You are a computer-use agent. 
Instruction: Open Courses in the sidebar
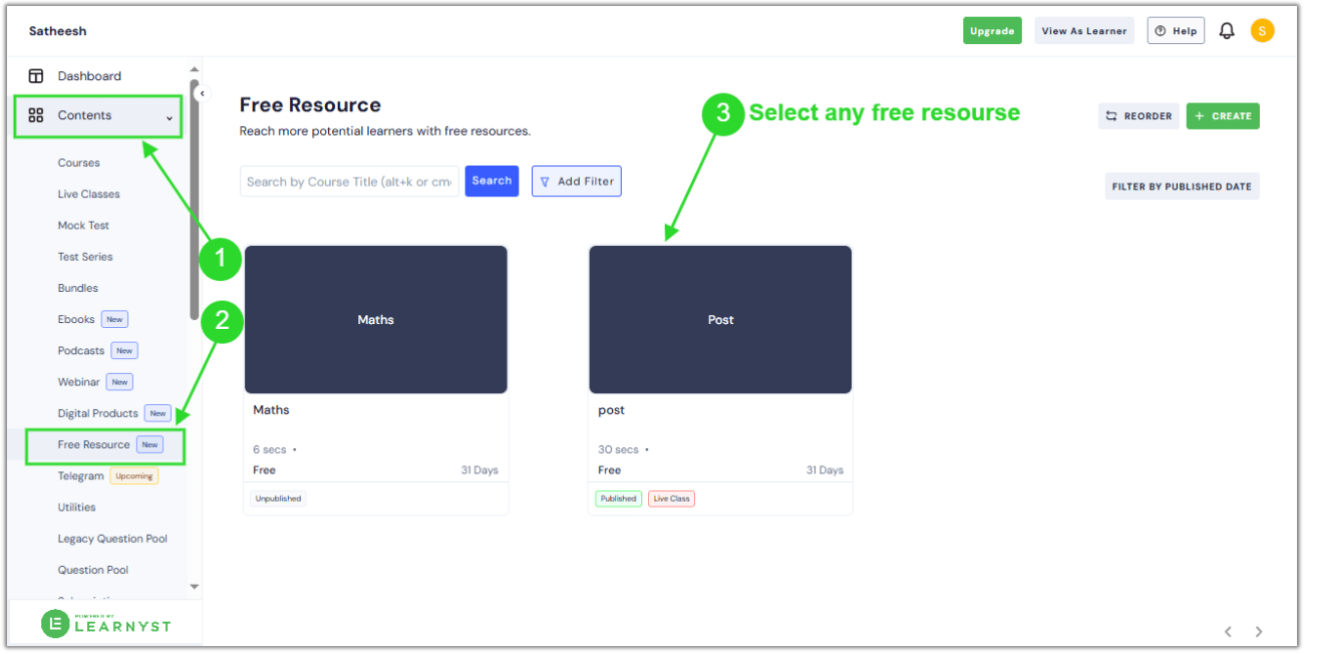(x=79, y=163)
